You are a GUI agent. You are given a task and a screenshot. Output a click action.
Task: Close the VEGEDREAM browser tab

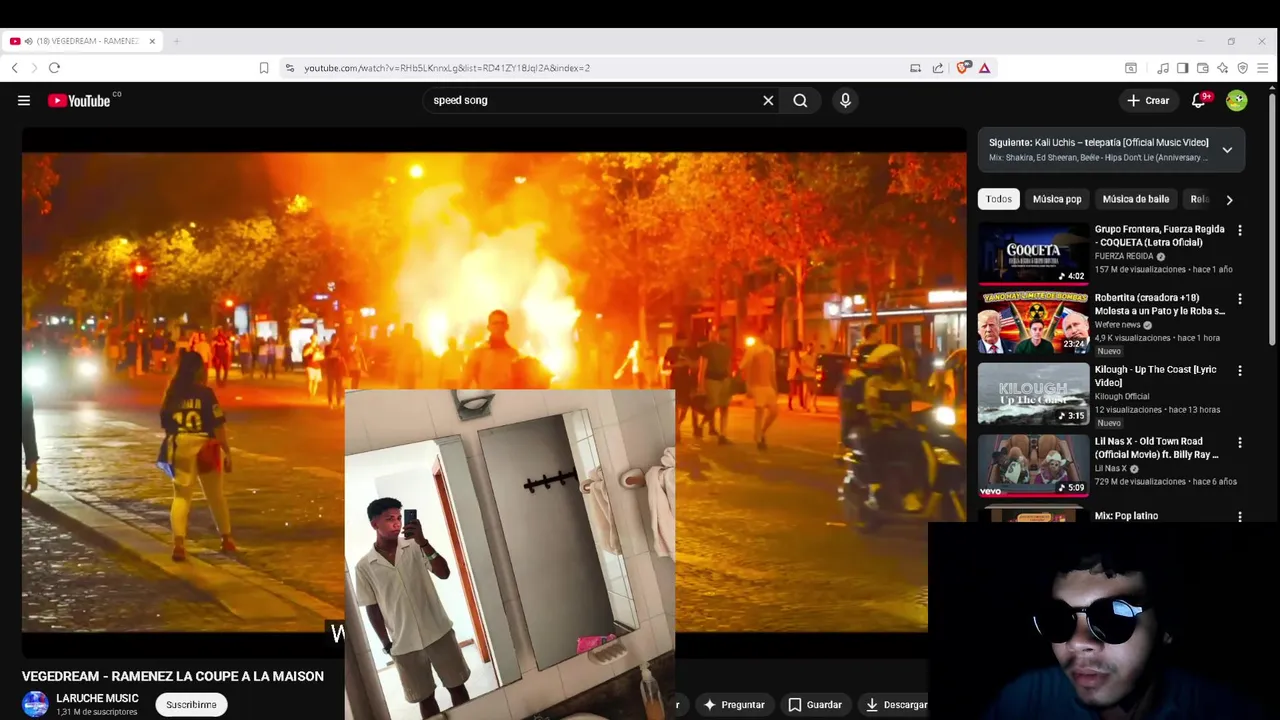coord(152,41)
